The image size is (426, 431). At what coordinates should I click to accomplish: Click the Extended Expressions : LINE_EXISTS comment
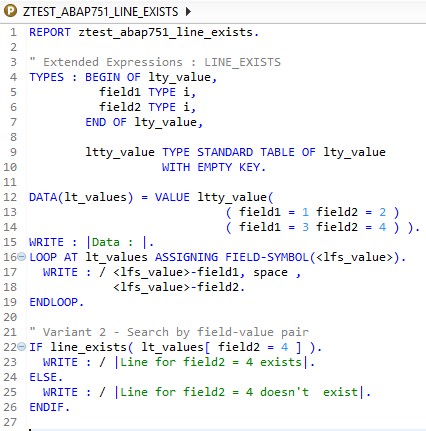(155, 62)
